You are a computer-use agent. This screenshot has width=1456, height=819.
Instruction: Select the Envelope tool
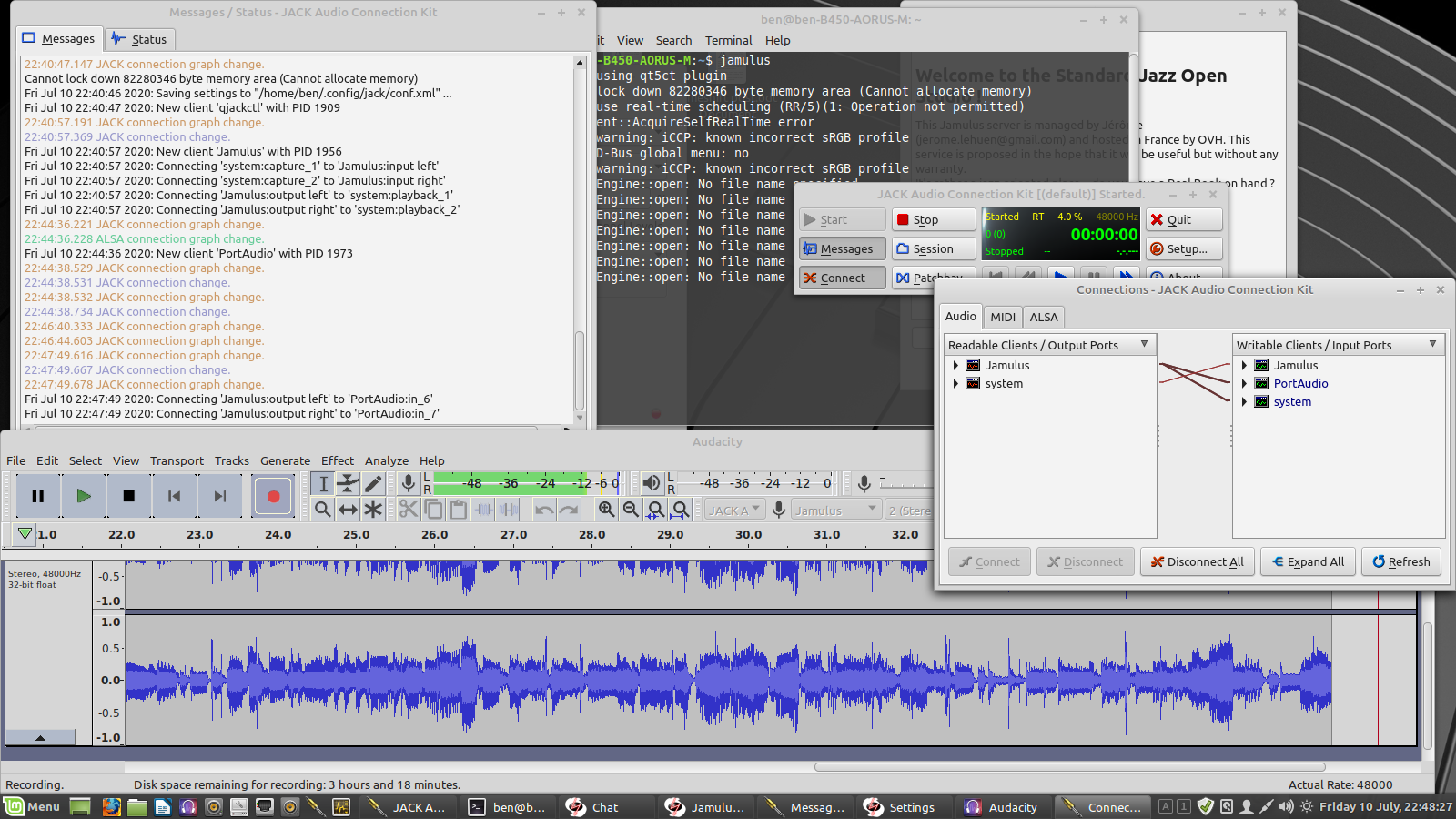point(348,483)
